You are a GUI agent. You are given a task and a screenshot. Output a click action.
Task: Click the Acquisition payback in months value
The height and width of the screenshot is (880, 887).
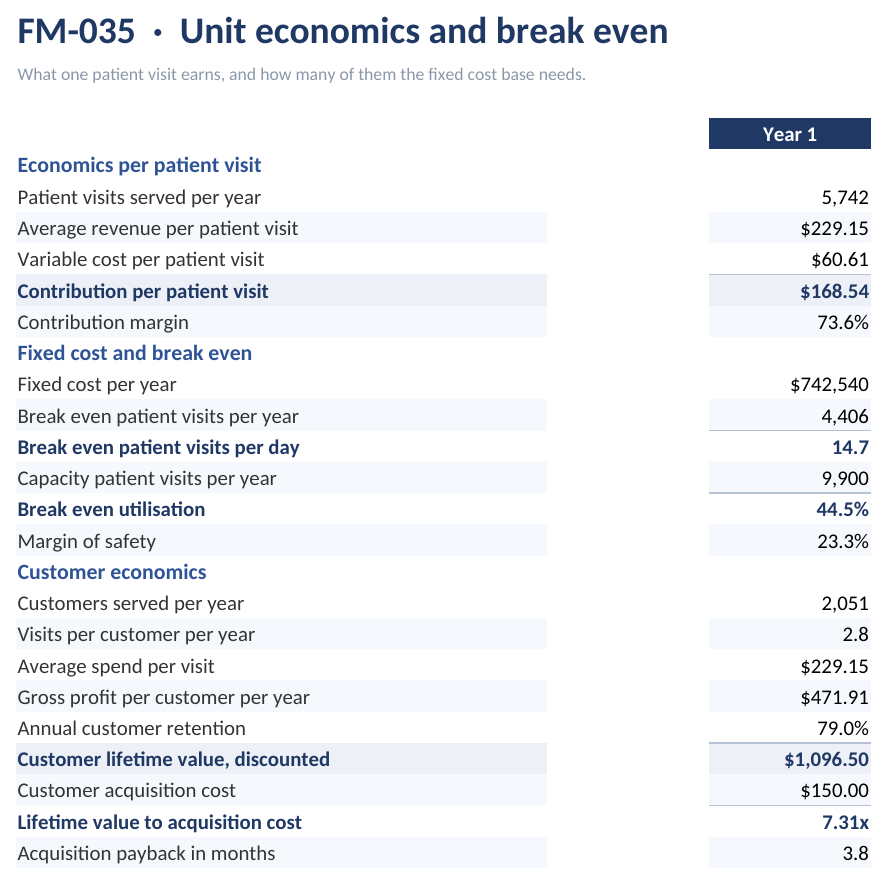pos(855,853)
